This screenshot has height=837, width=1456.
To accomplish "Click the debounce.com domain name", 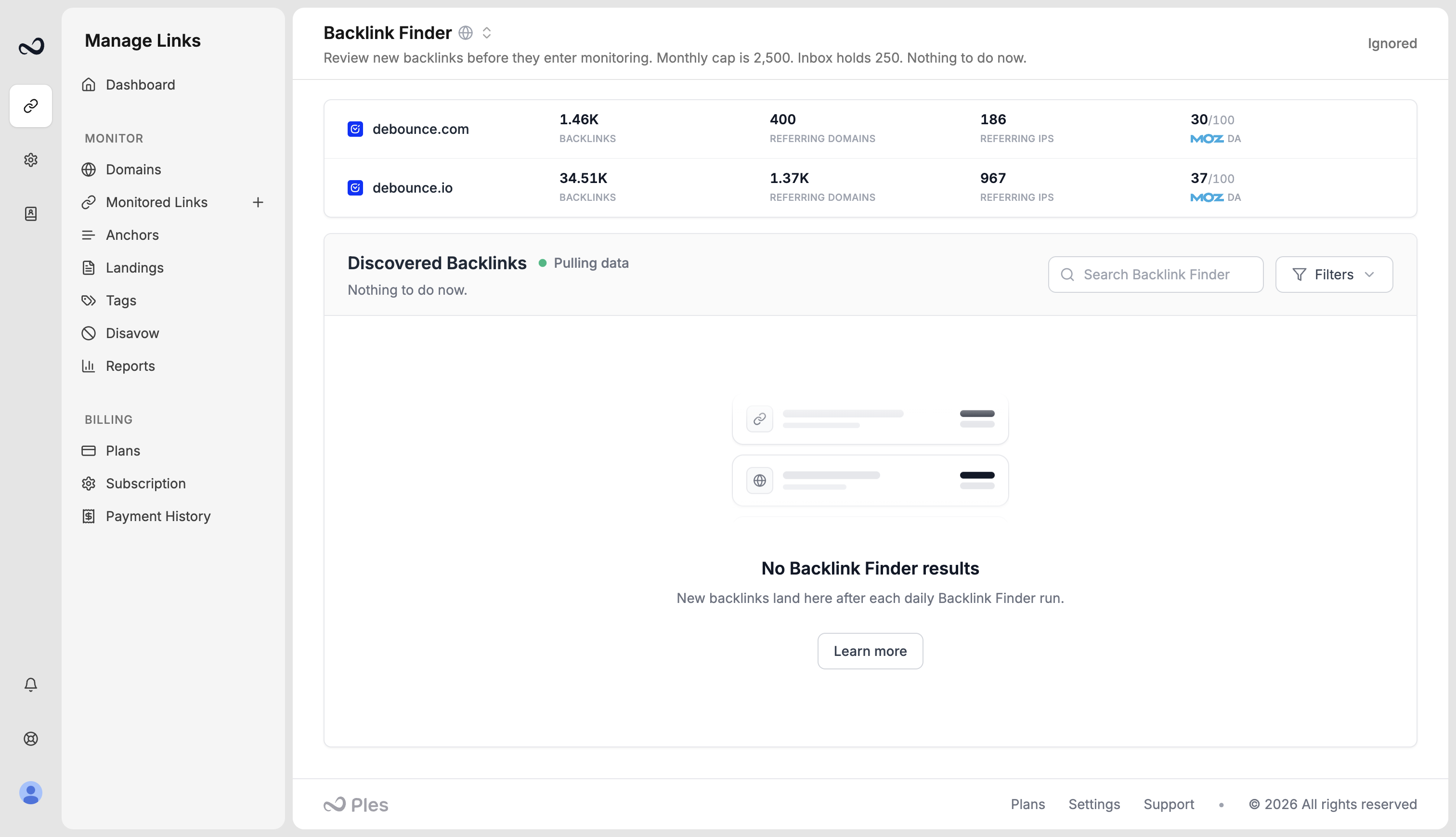I will [x=421, y=129].
